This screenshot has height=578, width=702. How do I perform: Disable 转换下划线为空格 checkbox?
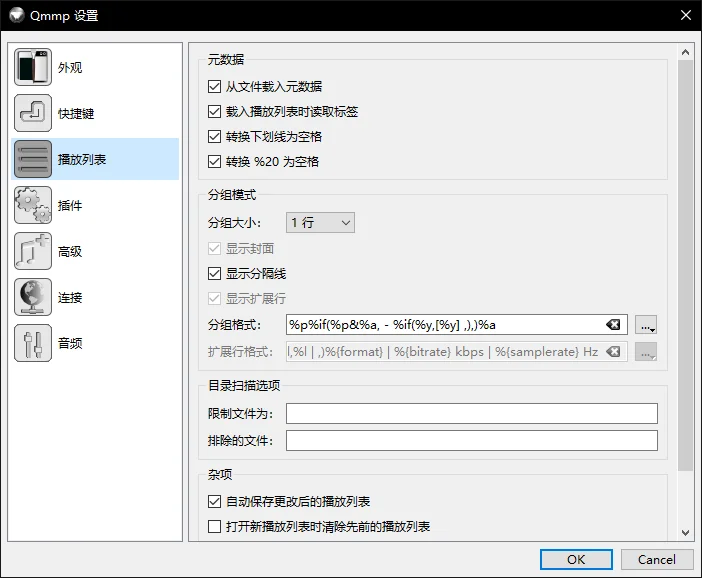pos(214,137)
